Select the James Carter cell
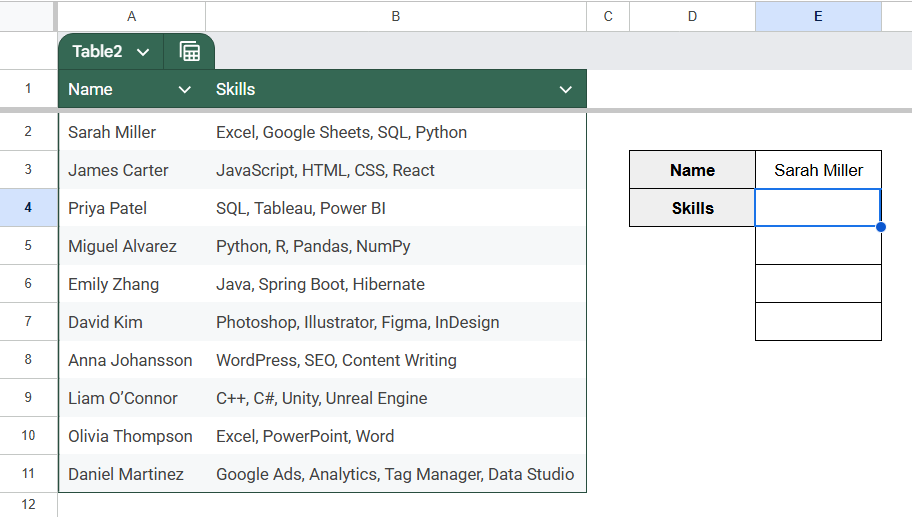912x517 pixels. click(x=131, y=170)
